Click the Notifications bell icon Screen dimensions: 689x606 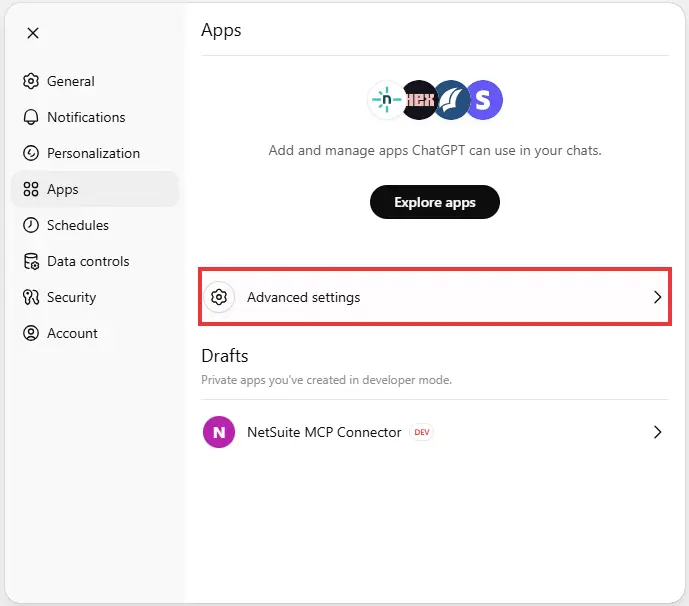31,117
